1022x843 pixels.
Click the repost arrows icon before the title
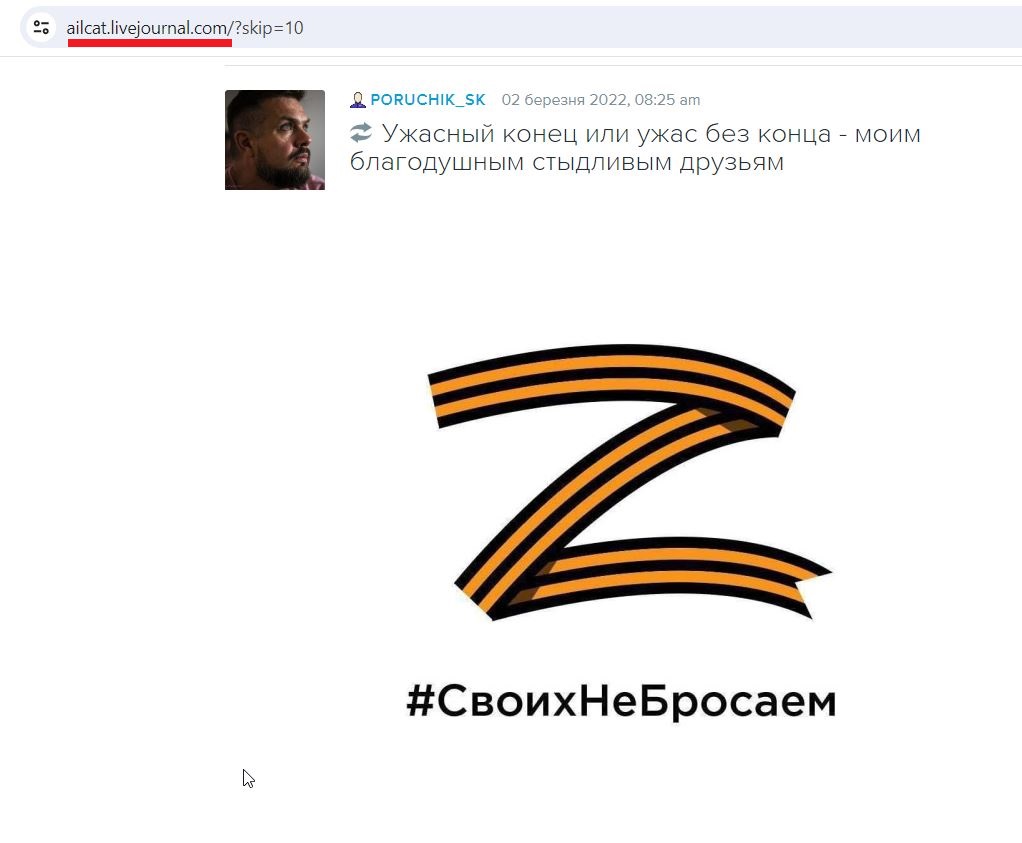360,133
